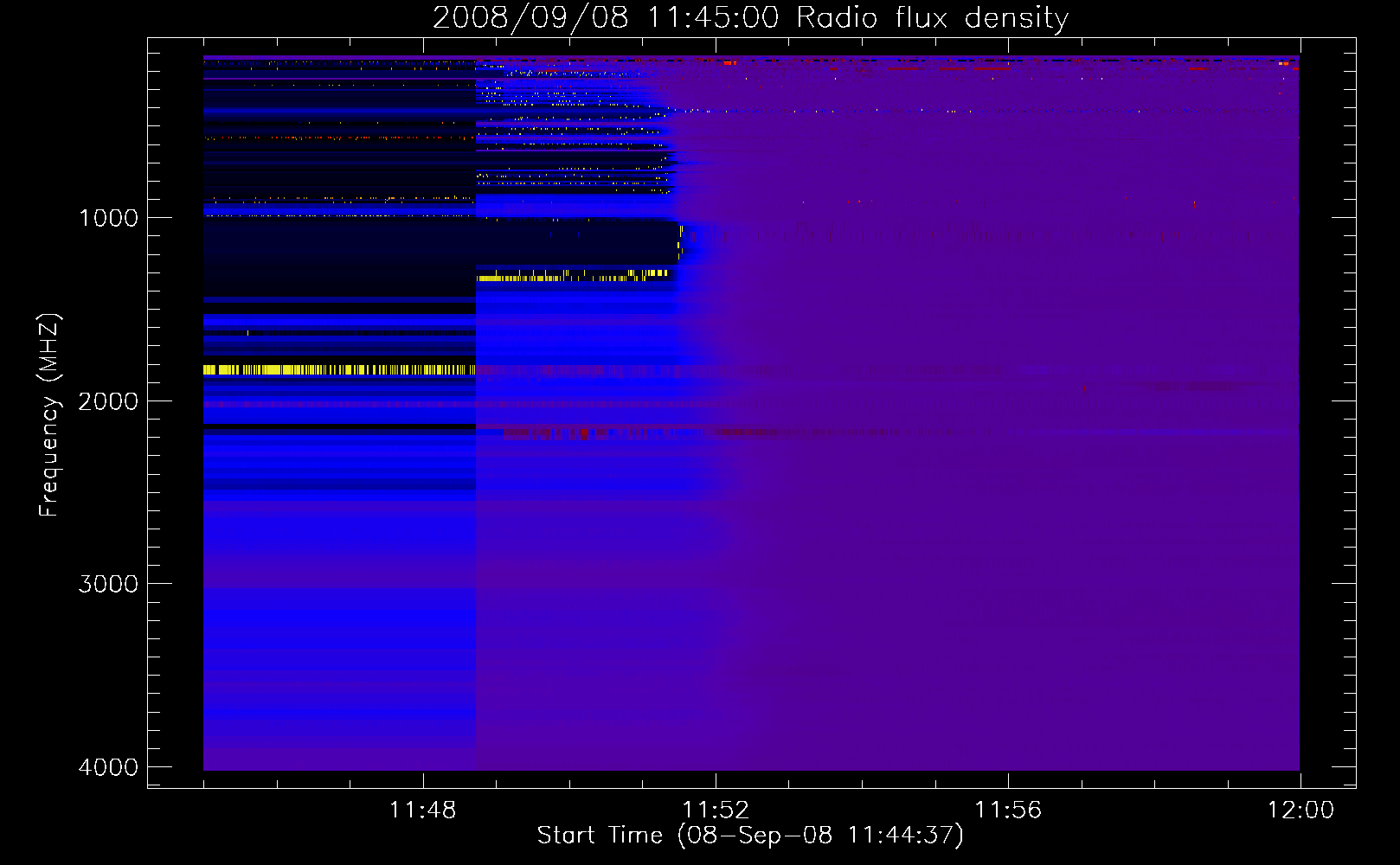Viewport: 1400px width, 865px height.
Task: Click the 2000 frequency tick label
Action: (108, 401)
